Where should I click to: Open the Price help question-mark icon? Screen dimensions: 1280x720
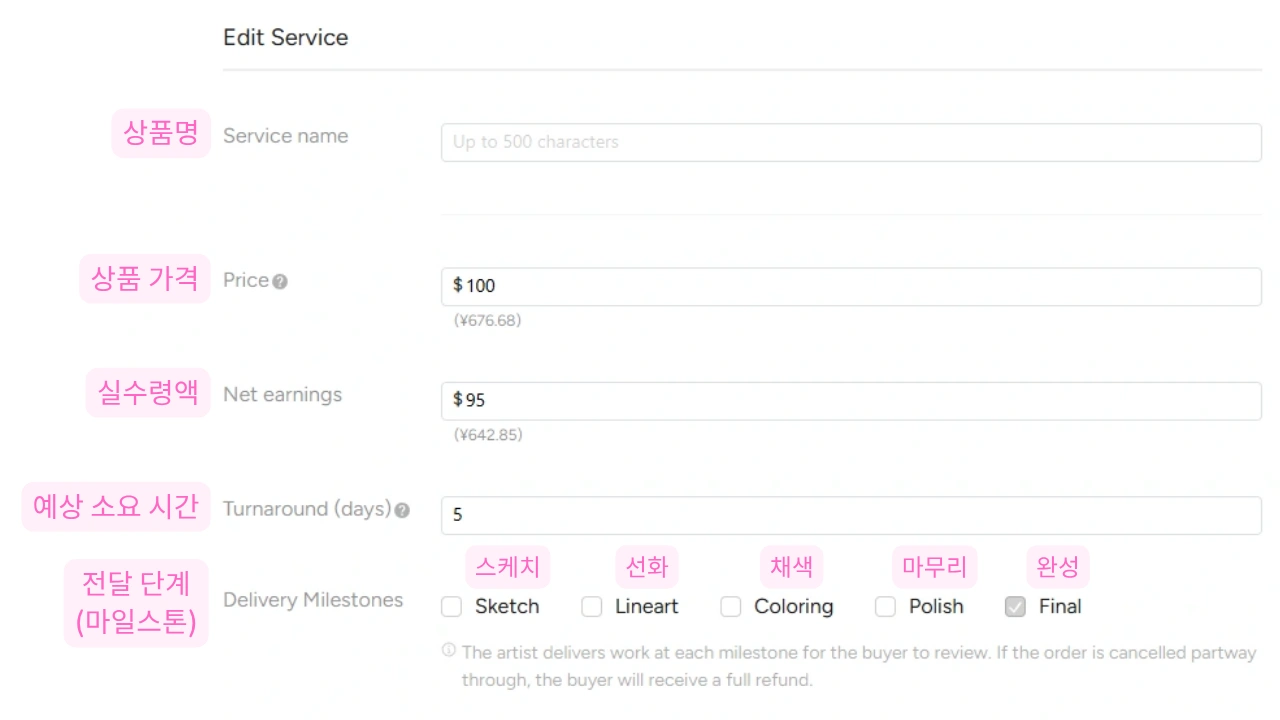(280, 282)
